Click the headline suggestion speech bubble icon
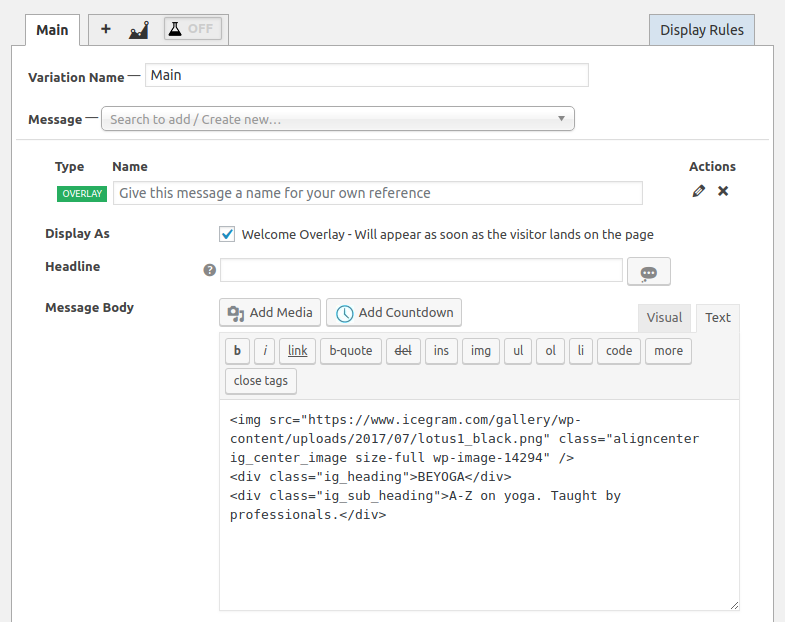This screenshot has height=622, width=785. click(x=649, y=272)
